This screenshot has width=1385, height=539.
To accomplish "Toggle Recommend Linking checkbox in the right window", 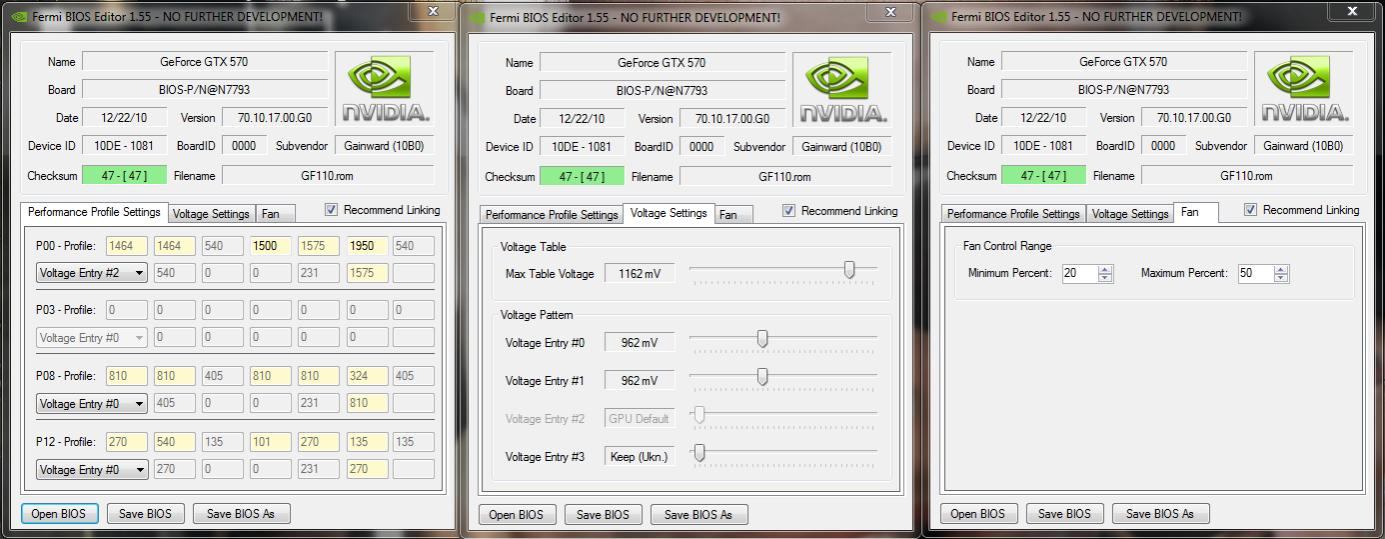I will coord(1251,210).
